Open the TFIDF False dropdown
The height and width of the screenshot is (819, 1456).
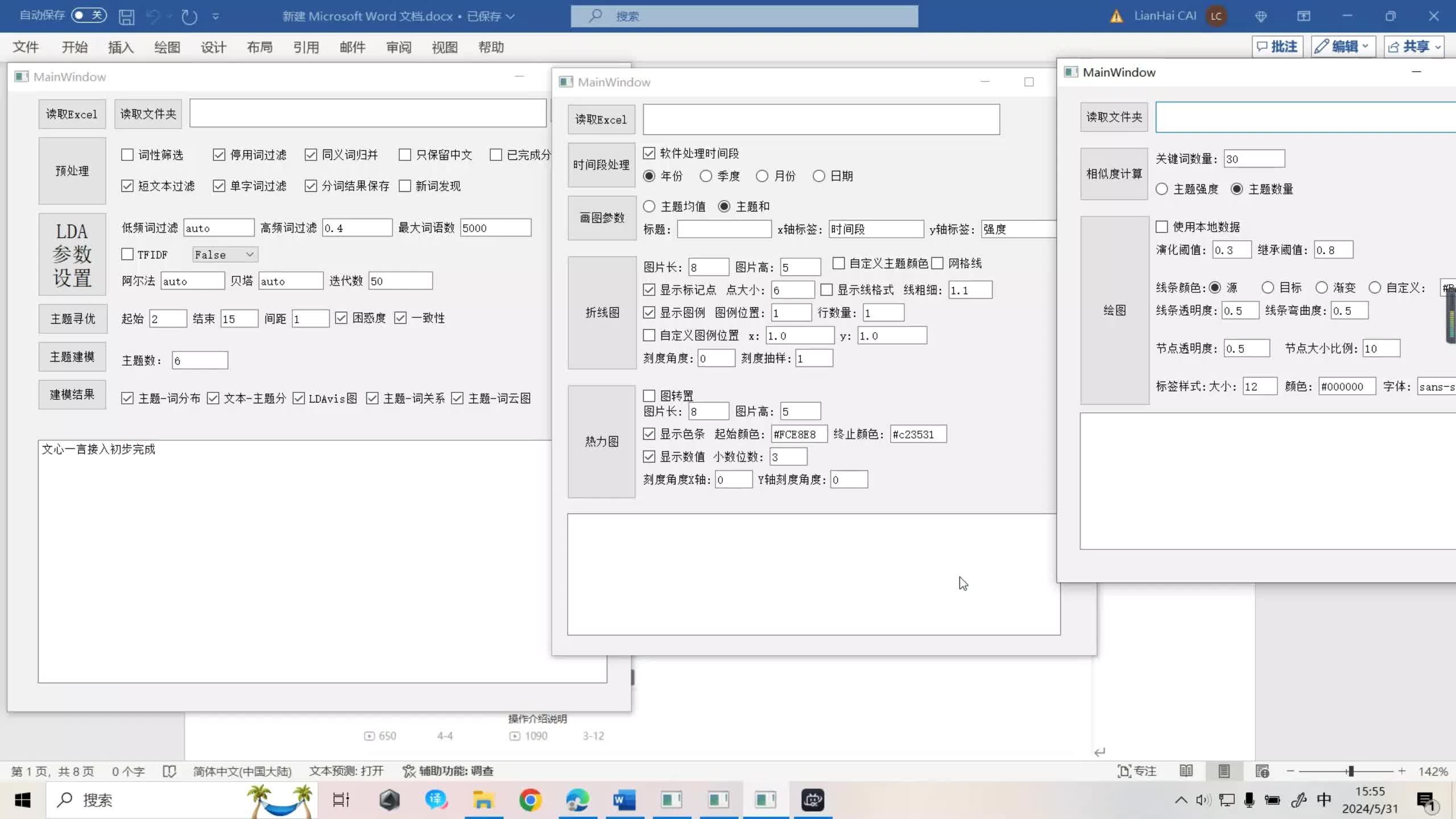(x=225, y=255)
